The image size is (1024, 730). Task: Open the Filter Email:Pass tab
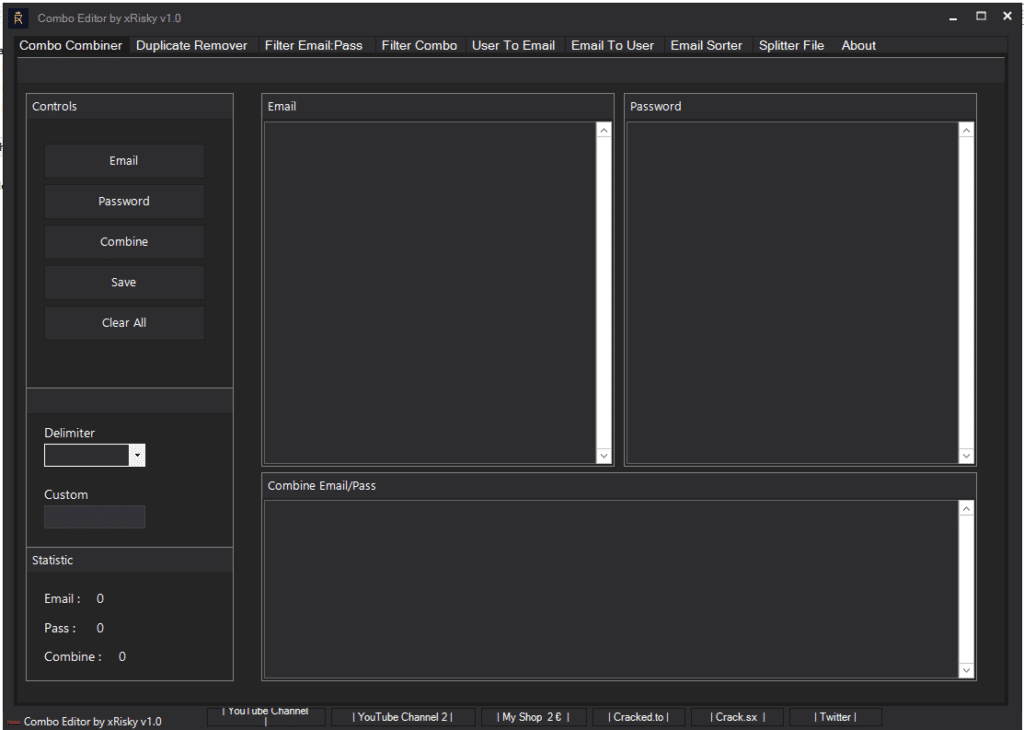pyautogui.click(x=313, y=45)
